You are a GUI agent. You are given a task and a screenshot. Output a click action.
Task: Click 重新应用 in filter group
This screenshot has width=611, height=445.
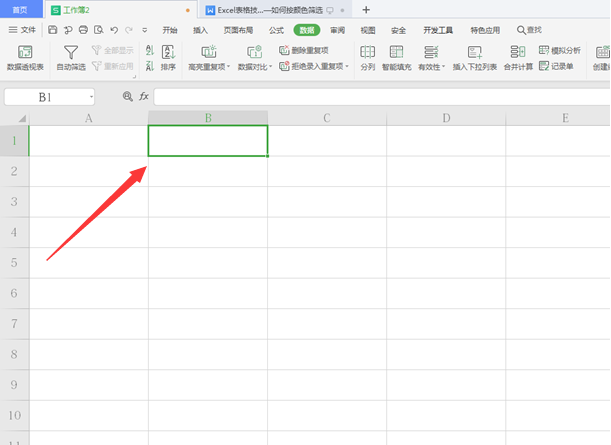(113, 66)
